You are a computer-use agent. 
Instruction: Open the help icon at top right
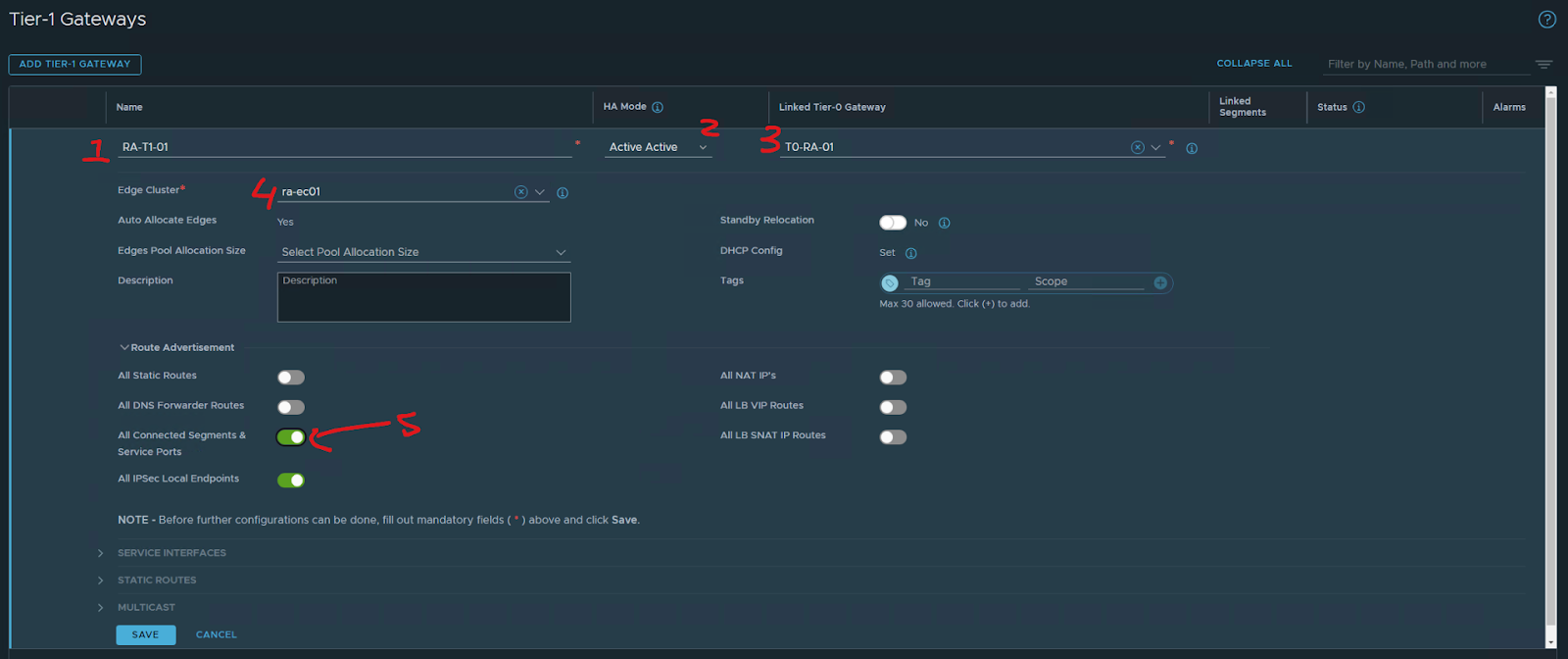point(1546,20)
